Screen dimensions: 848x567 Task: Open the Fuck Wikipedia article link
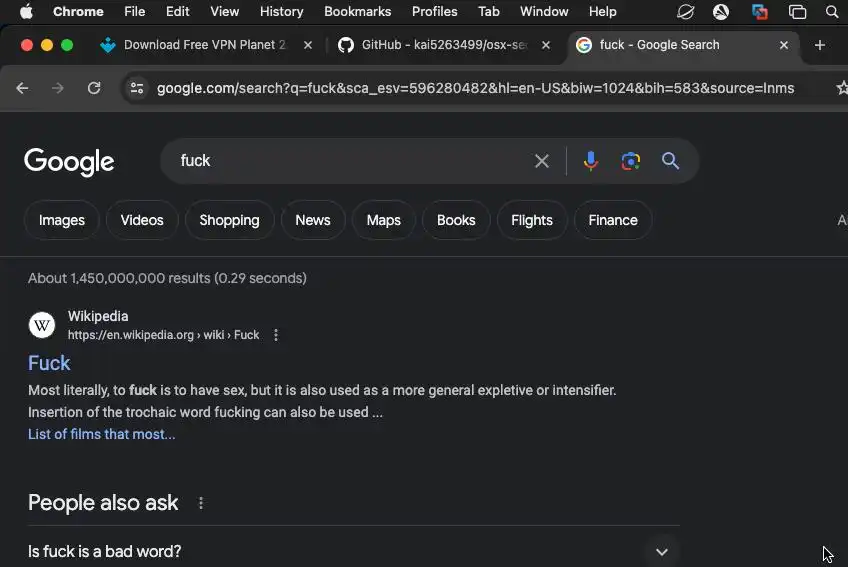pos(49,363)
